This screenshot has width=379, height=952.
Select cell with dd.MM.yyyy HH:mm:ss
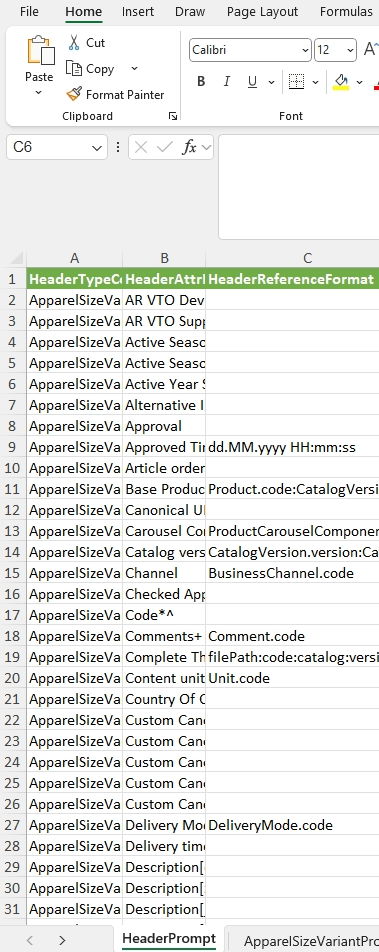pyautogui.click(x=292, y=447)
